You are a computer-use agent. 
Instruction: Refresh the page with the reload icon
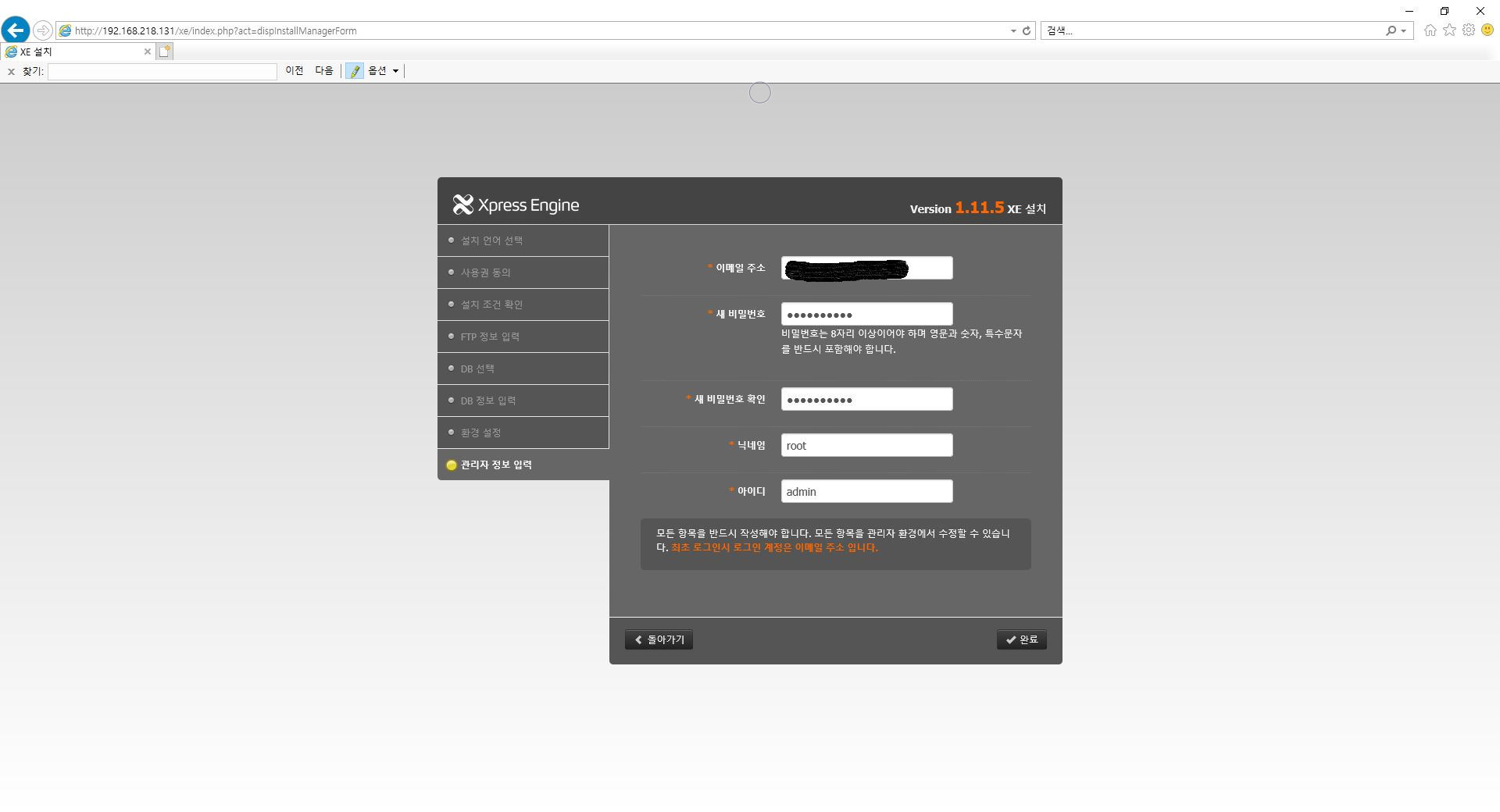point(1027,30)
